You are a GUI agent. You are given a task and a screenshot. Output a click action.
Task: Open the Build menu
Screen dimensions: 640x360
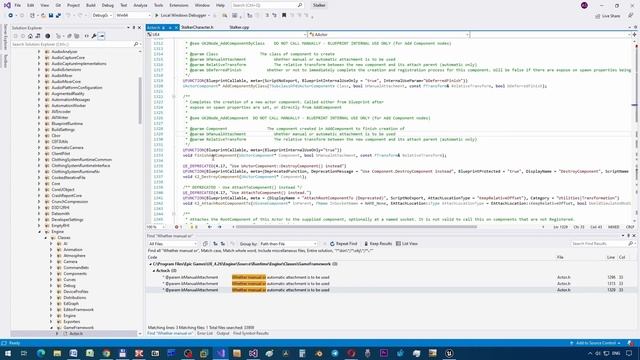point(91,5)
